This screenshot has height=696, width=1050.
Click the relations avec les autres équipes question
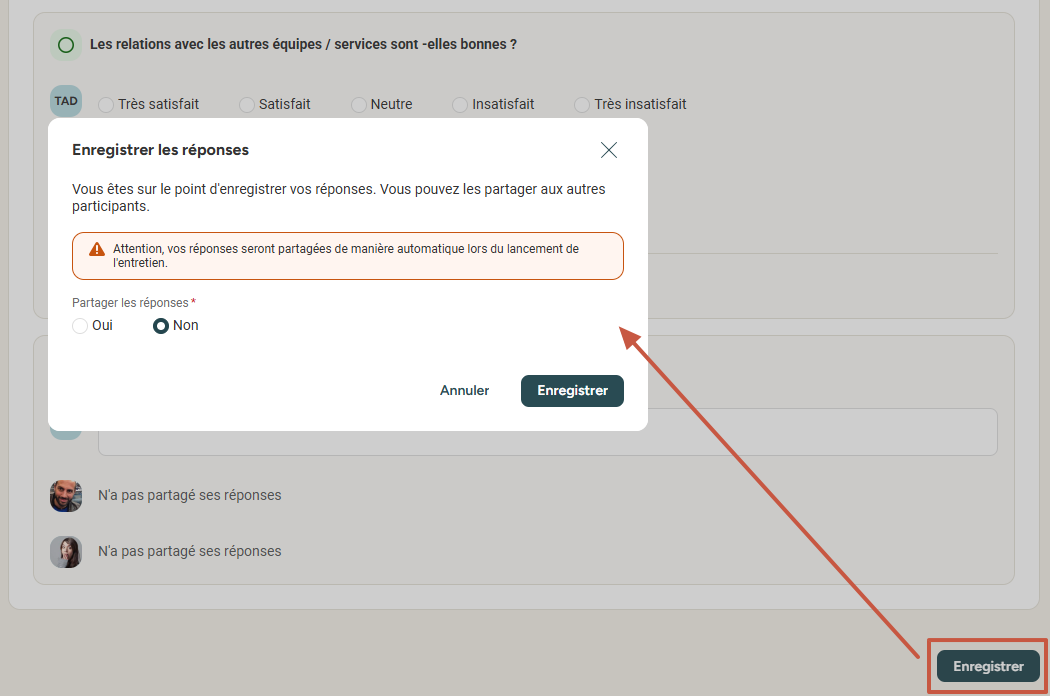click(x=303, y=44)
